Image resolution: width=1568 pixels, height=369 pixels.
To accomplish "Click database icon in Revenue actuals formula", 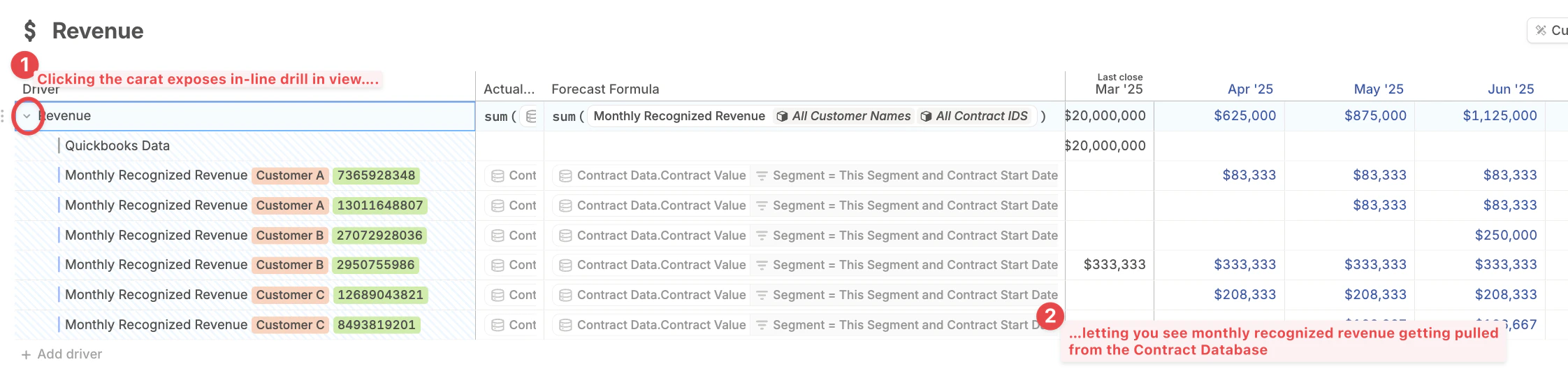I will click(531, 116).
